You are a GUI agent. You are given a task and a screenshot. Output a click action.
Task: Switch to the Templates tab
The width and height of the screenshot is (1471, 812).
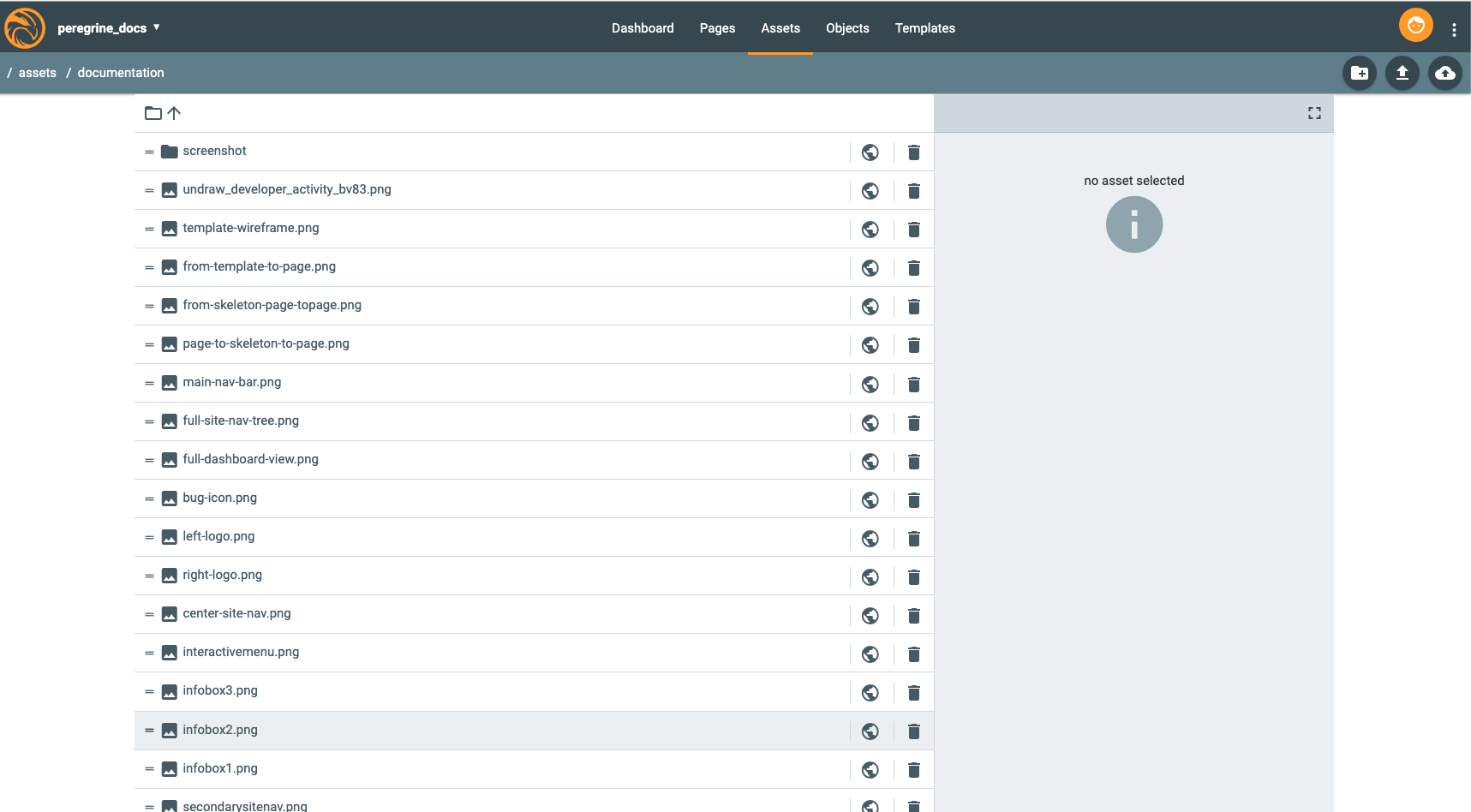[x=924, y=28]
